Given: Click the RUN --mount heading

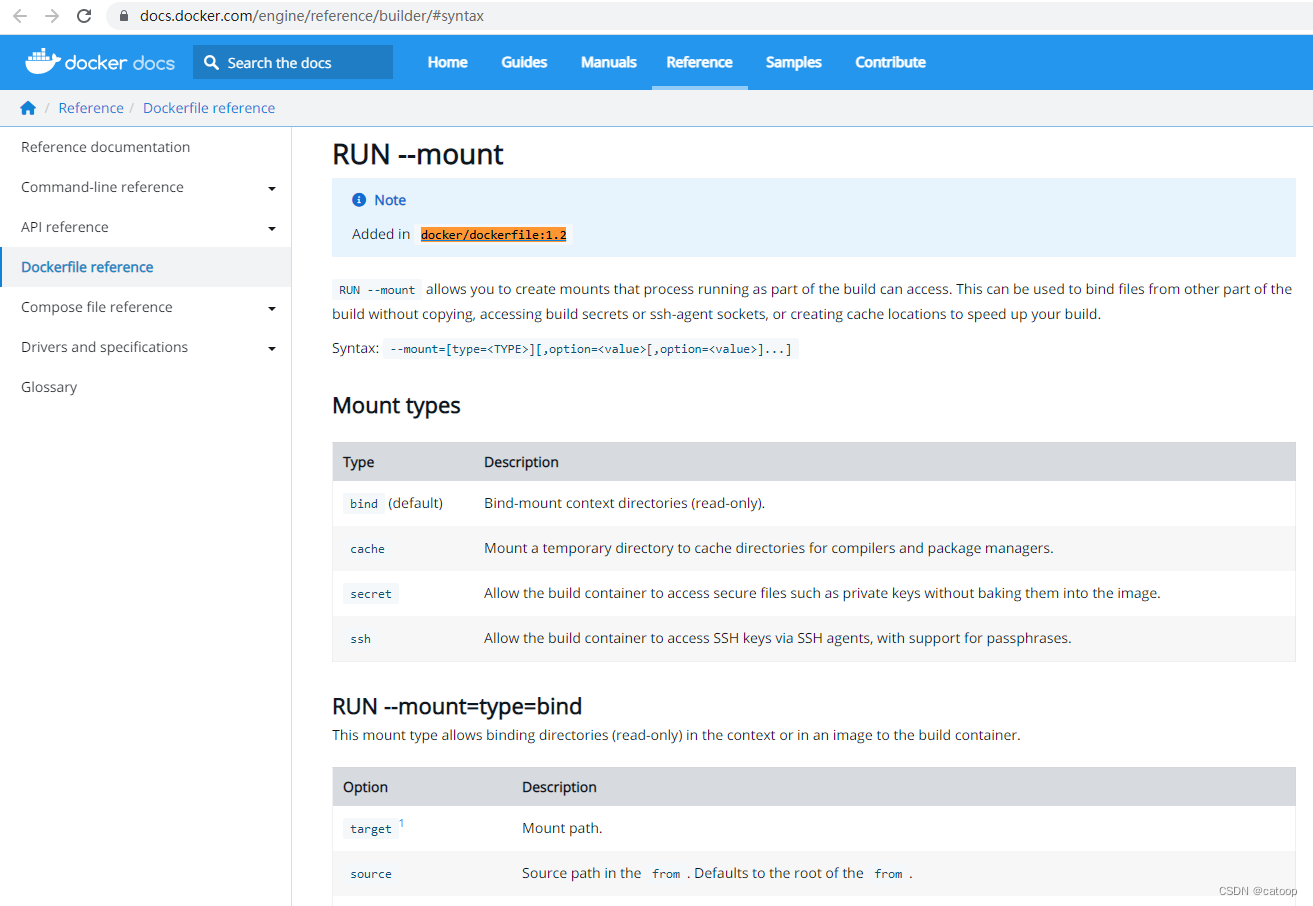Looking at the screenshot, I should coord(418,153).
